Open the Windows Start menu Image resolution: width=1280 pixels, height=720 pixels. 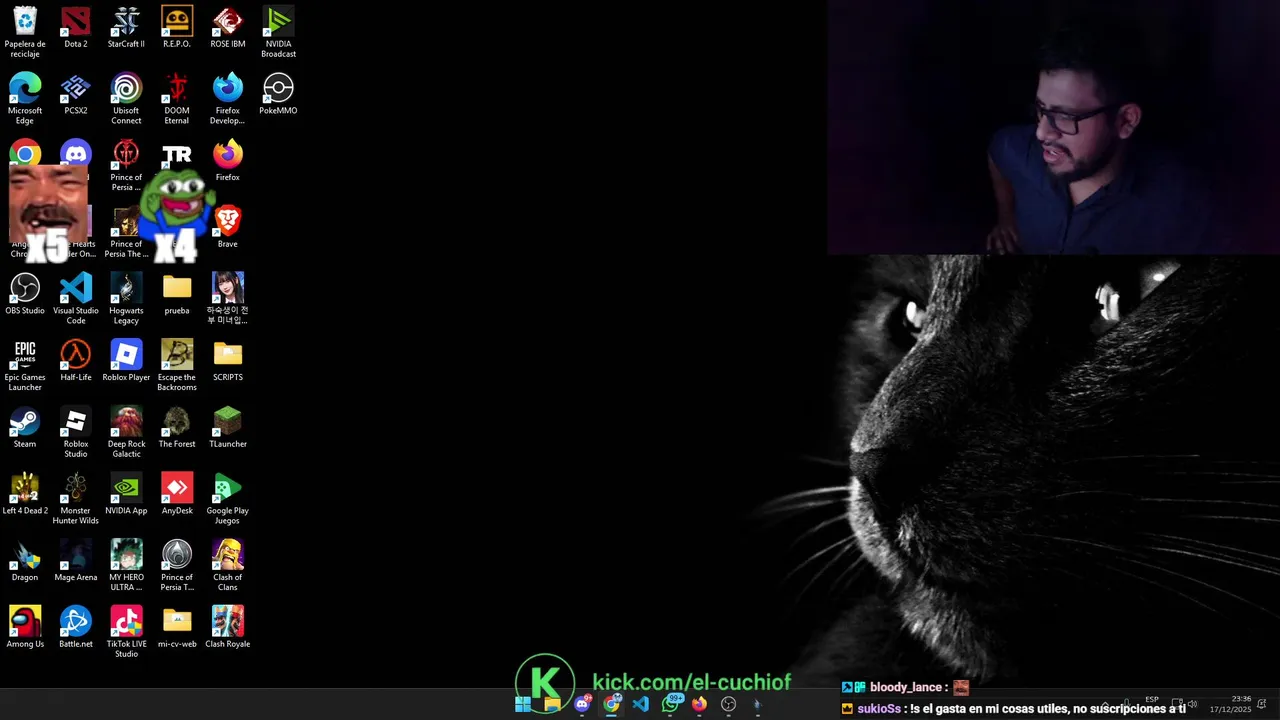pyautogui.click(x=523, y=704)
